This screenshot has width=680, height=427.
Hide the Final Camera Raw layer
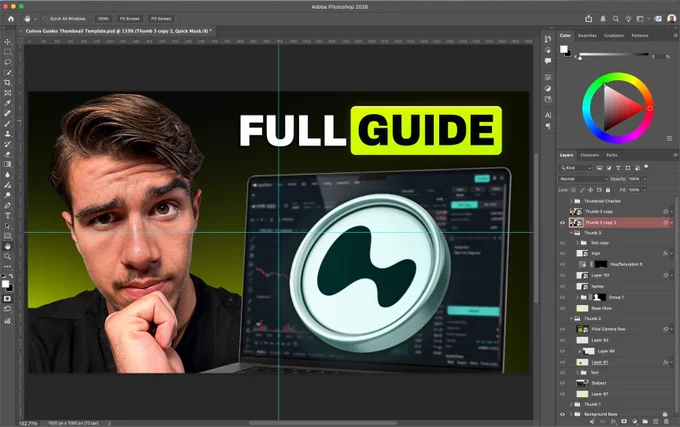pyautogui.click(x=562, y=329)
